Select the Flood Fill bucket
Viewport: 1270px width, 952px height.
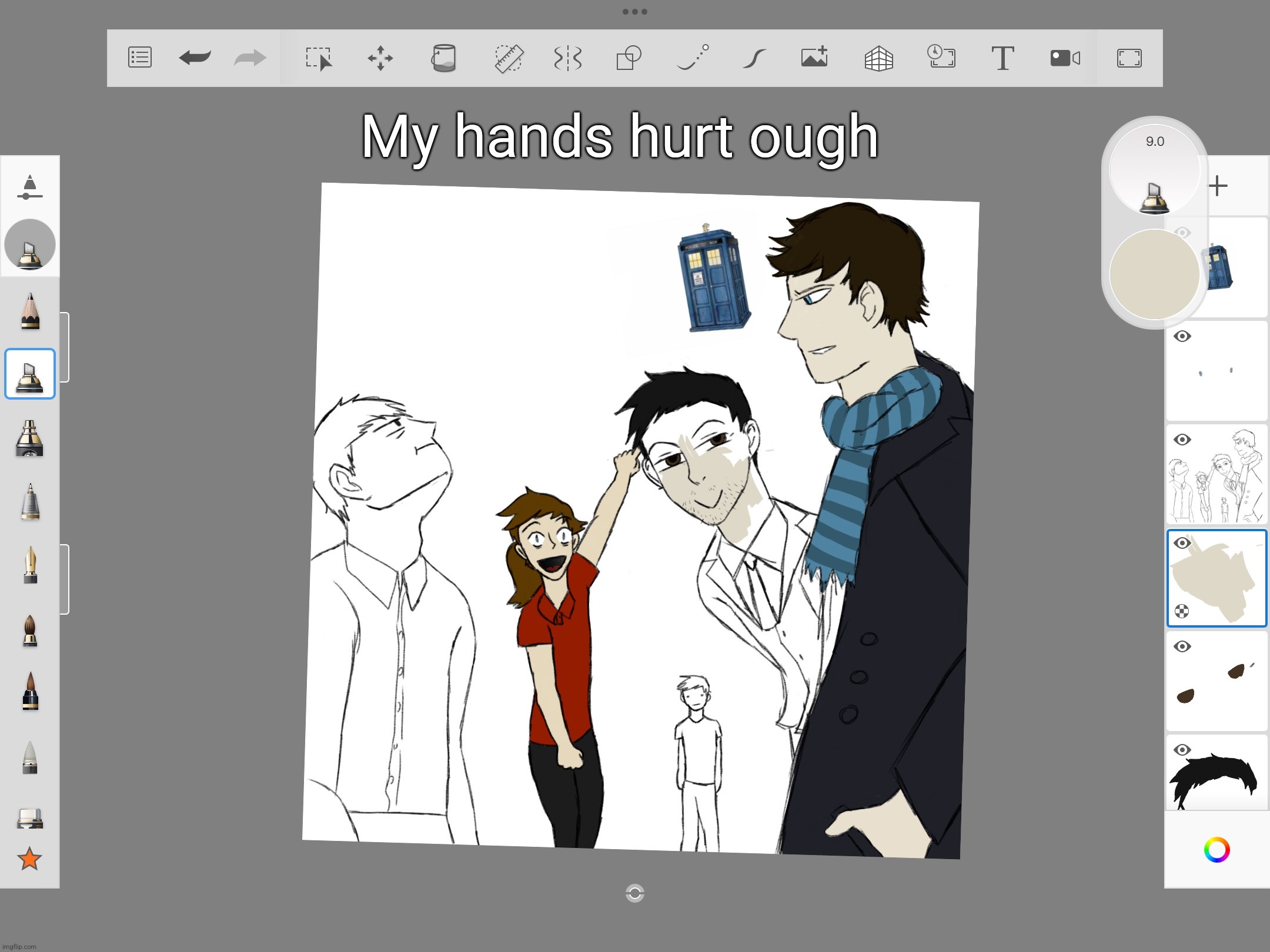[x=443, y=58]
